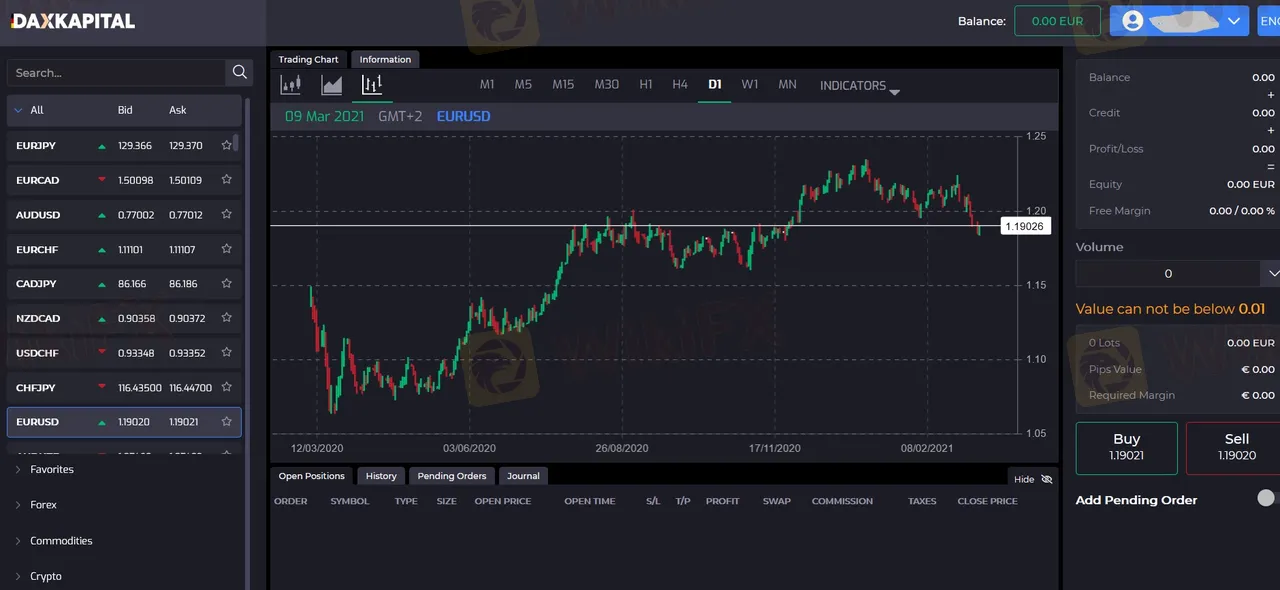1280x590 pixels.
Task: Expand the Crypto category
Action: (46, 576)
